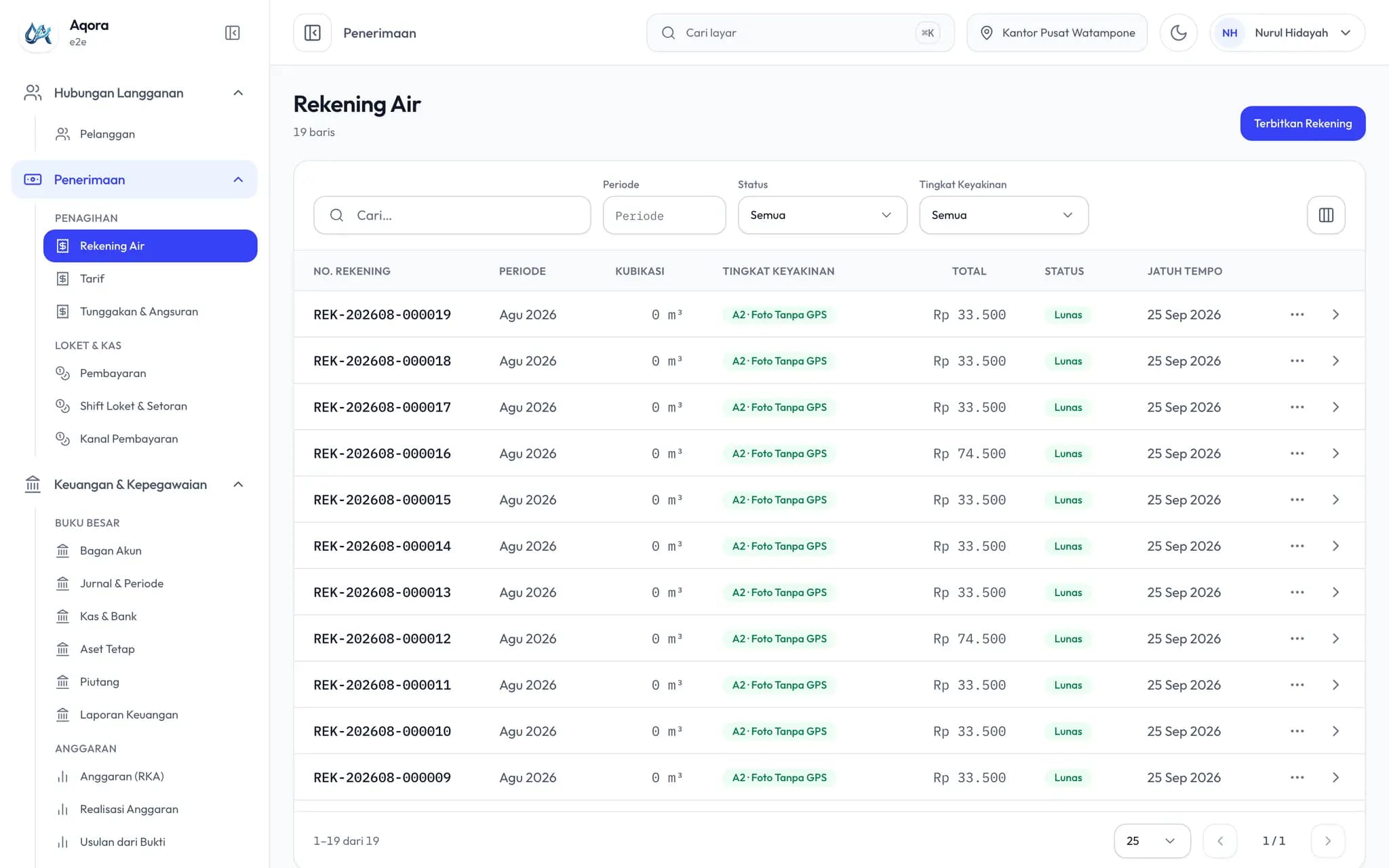Click Lunas status of REK-202608-000017

pos(1068,408)
